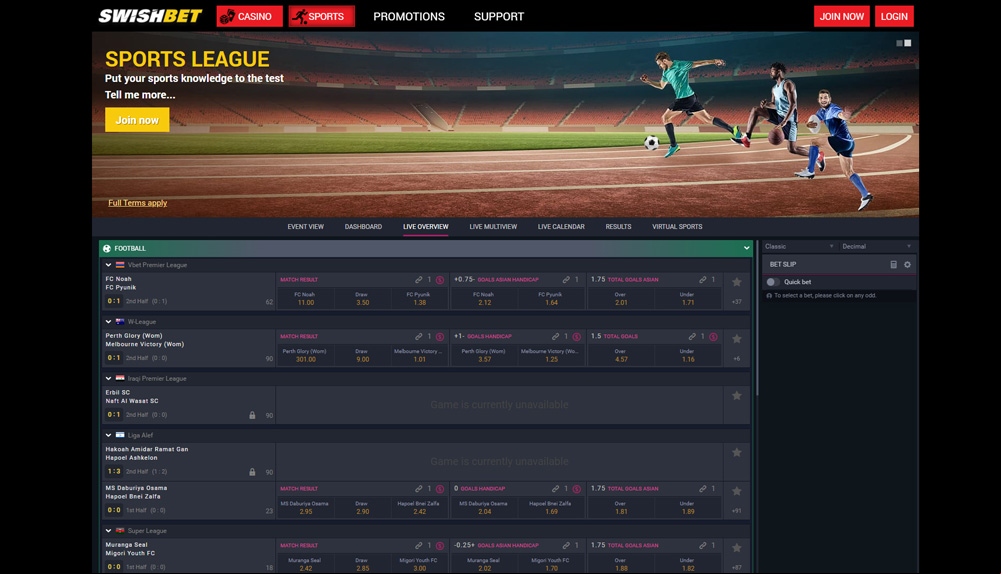
Task: Click the Swishbet logo
Action: [150, 16]
